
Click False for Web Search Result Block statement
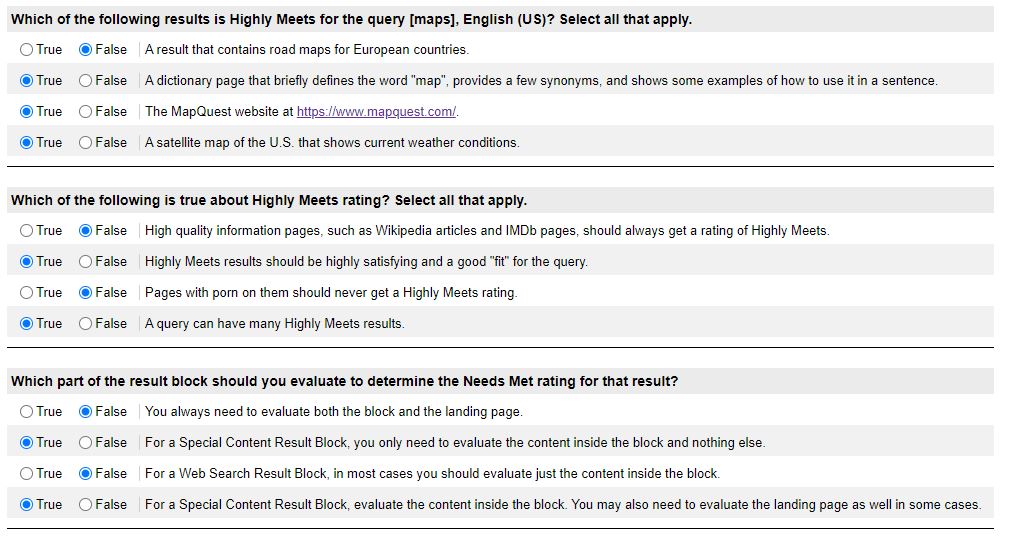[x=86, y=473]
